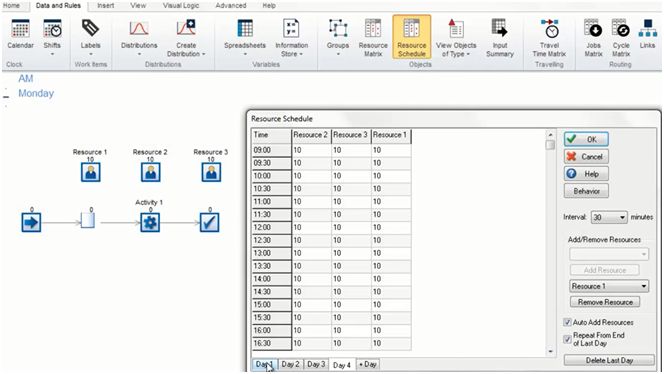Select the start point arrow object
The image size is (664, 374).
pos(31,222)
